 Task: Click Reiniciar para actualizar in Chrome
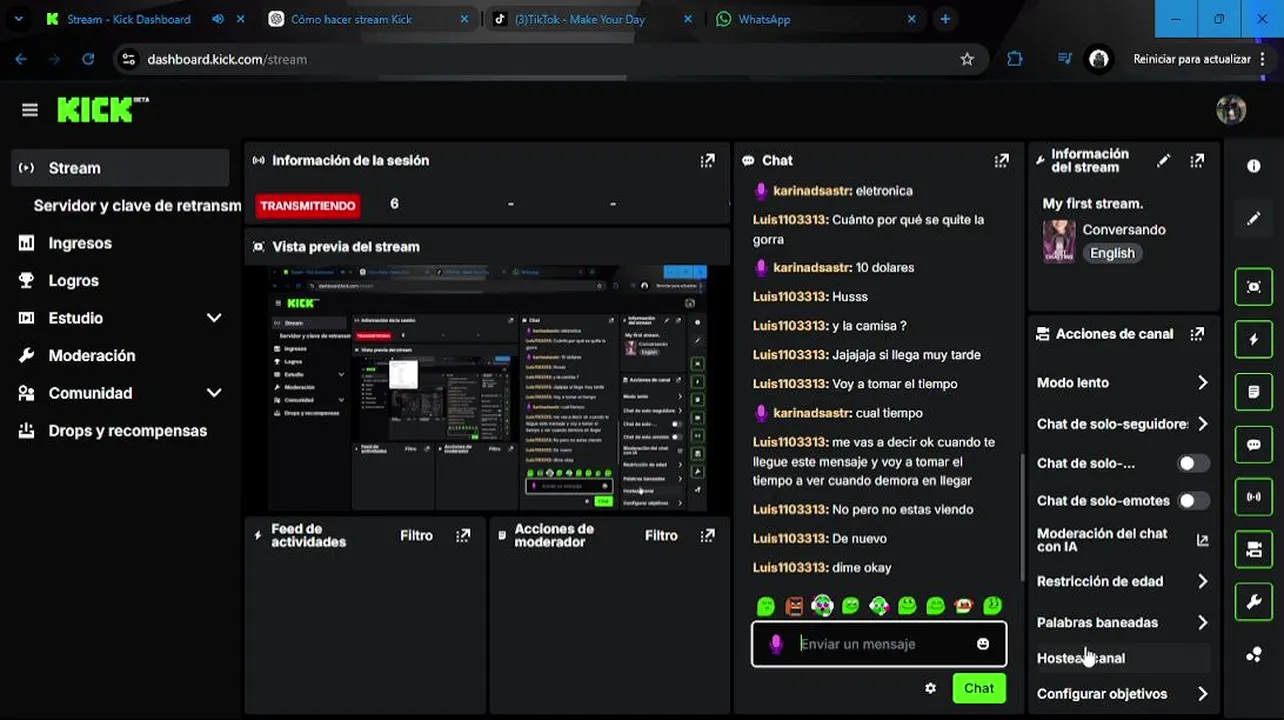(x=1192, y=59)
